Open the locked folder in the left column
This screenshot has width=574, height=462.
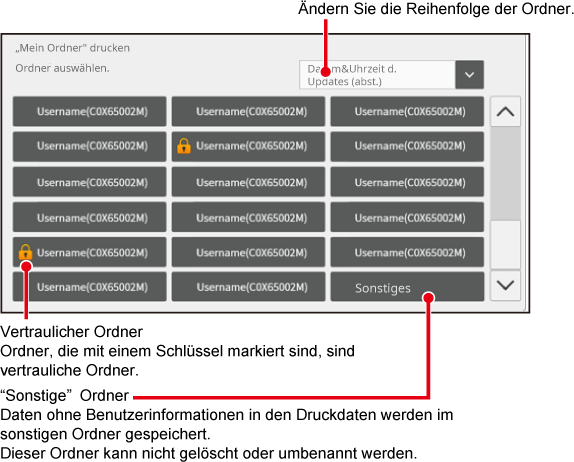89,252
